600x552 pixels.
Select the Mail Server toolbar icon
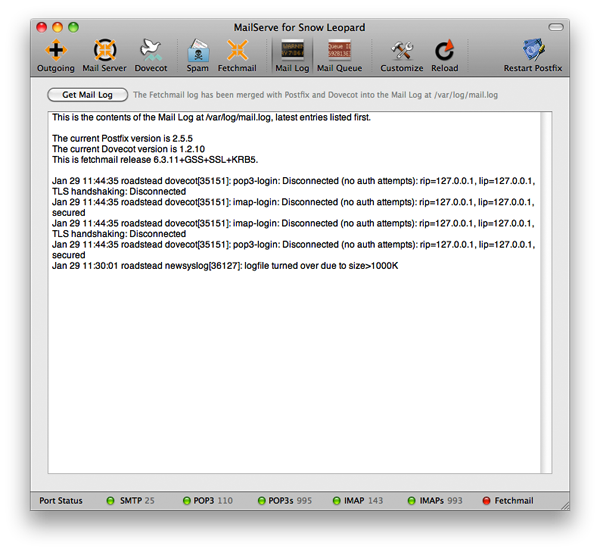point(105,55)
